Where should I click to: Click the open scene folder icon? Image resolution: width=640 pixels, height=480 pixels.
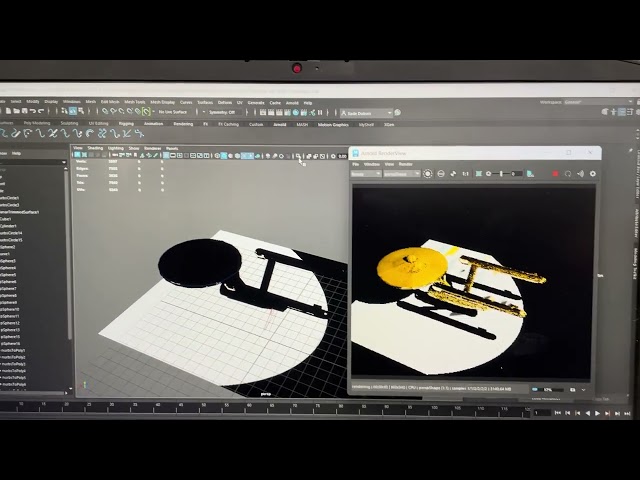click(17, 111)
